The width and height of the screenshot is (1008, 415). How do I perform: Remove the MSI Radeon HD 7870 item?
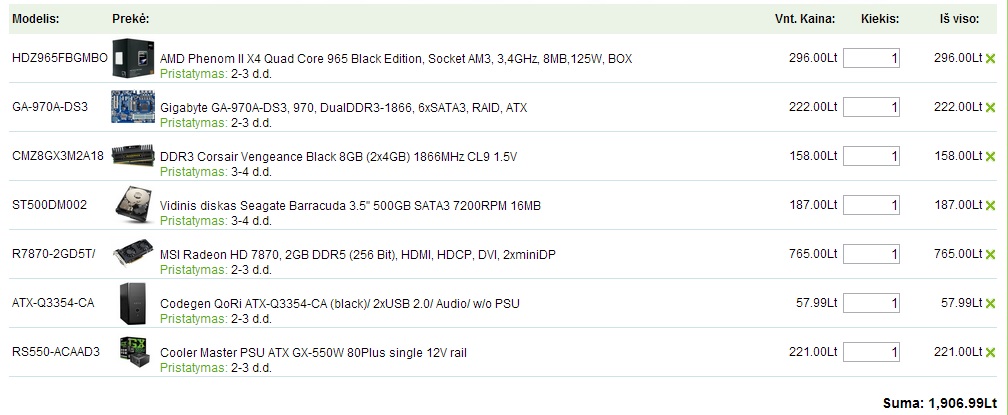point(990,254)
